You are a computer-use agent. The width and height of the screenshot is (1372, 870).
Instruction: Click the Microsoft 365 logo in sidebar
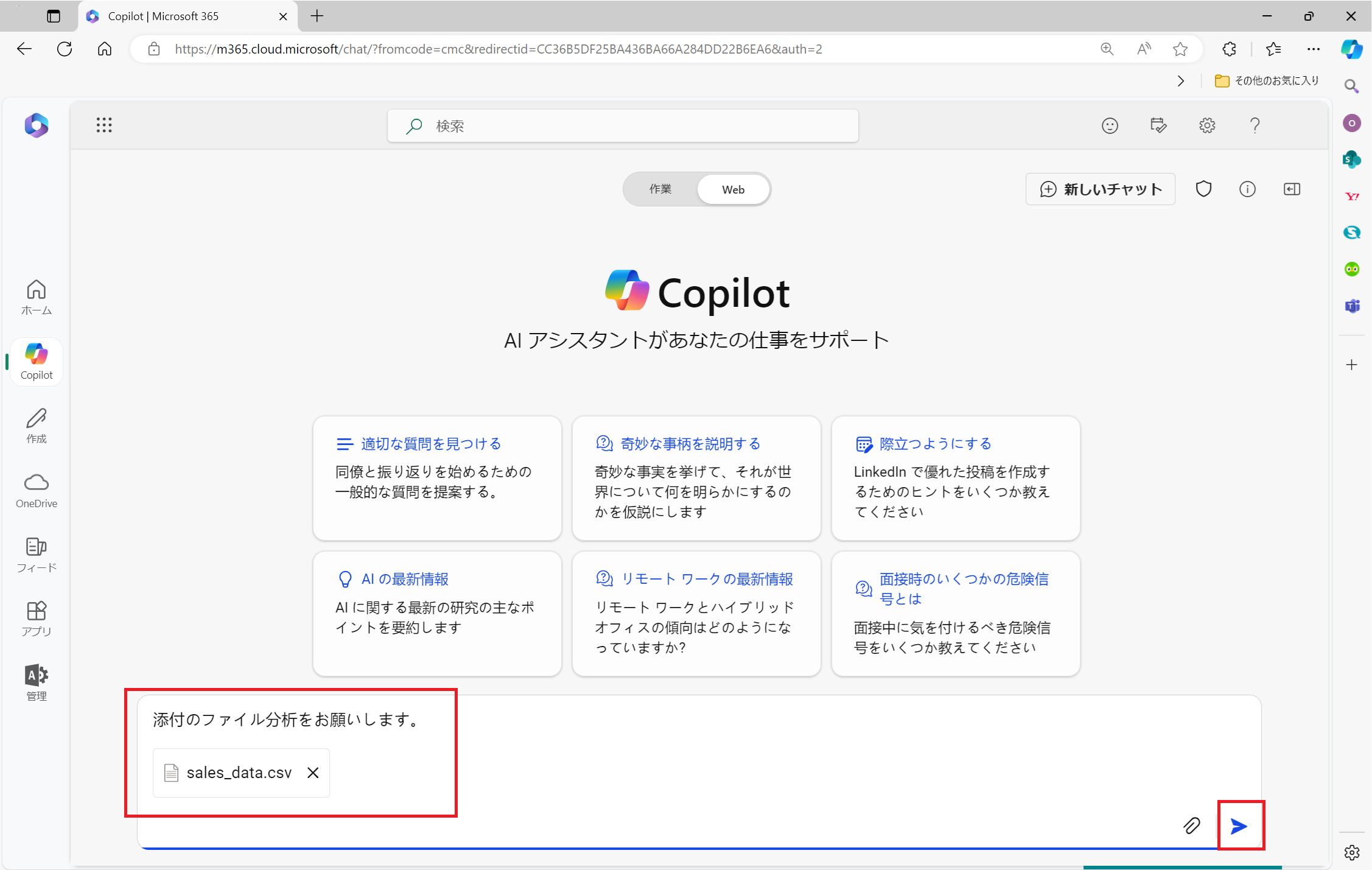pos(37,125)
